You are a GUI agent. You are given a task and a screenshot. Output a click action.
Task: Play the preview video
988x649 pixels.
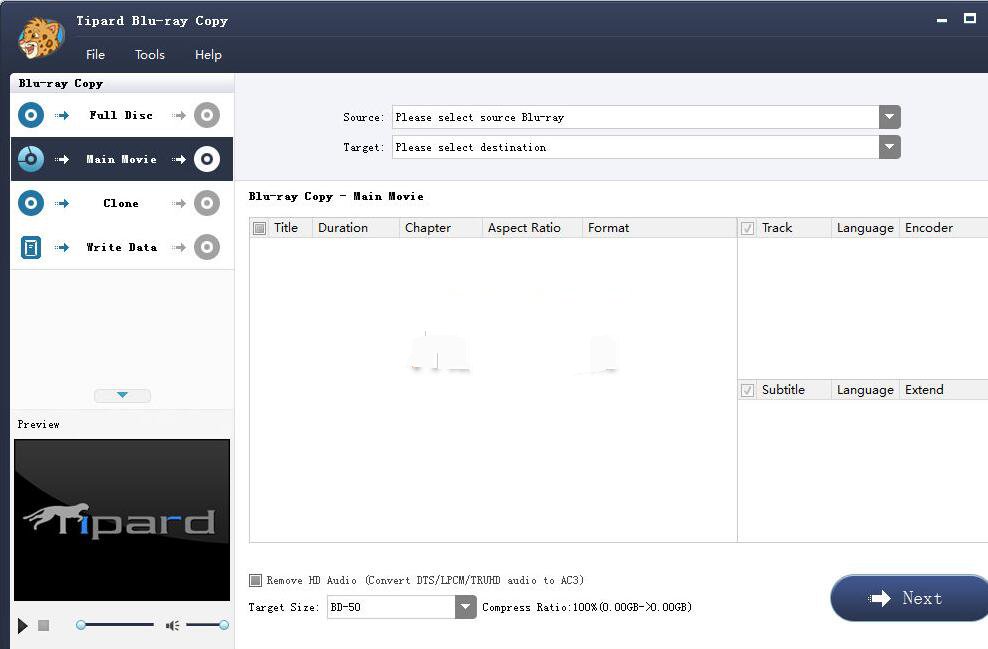[x=23, y=626]
